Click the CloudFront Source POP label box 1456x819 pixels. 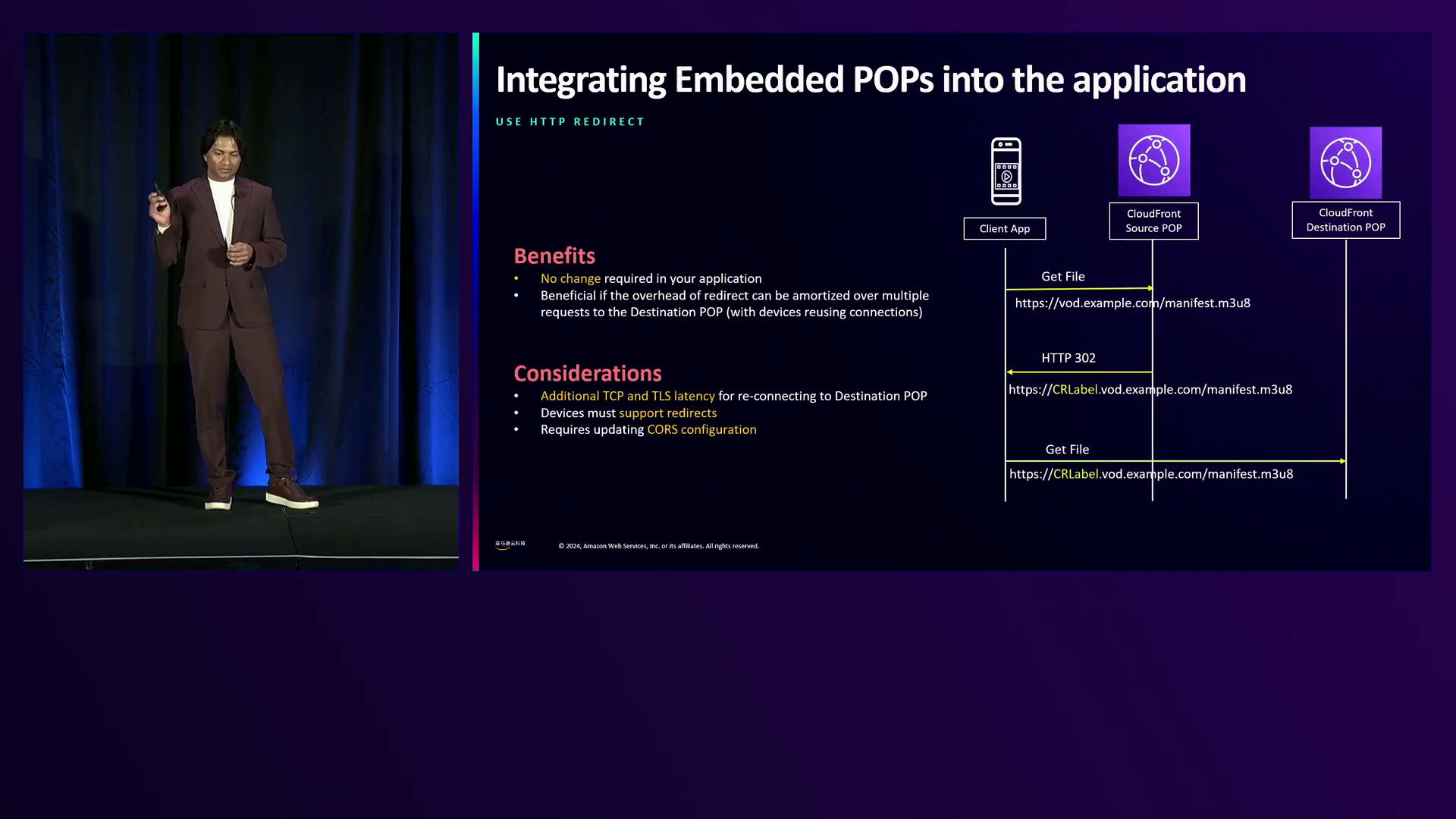click(x=1153, y=221)
